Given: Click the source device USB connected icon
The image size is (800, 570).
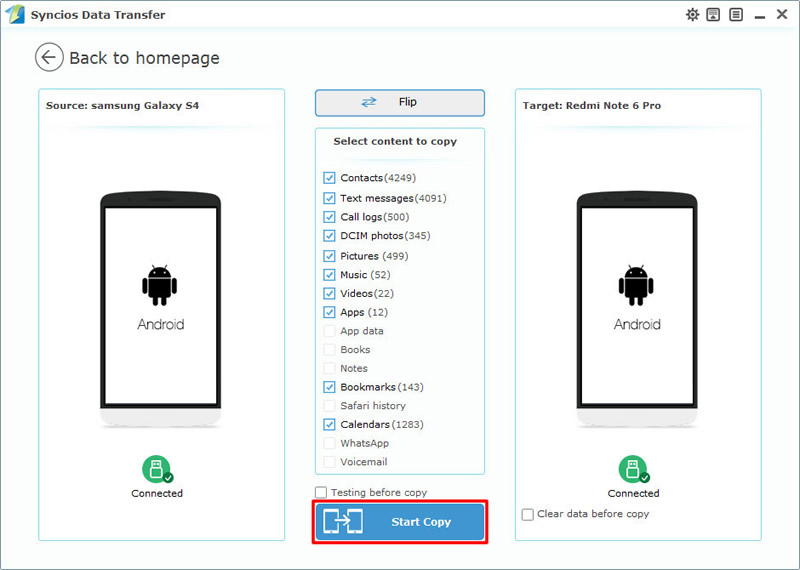Looking at the screenshot, I should pyautogui.click(x=157, y=469).
